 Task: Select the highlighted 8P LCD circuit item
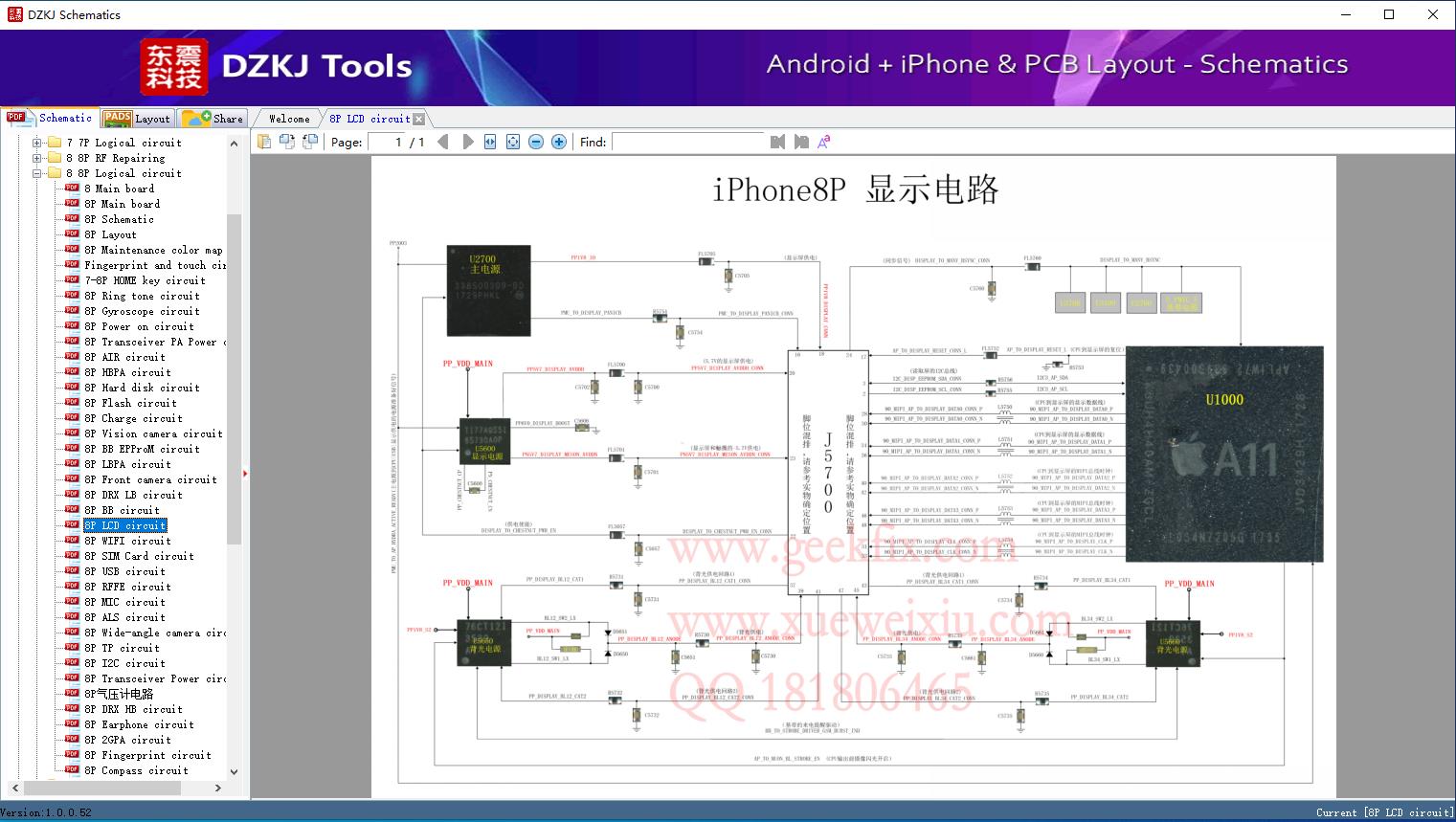pyautogui.click(x=124, y=525)
